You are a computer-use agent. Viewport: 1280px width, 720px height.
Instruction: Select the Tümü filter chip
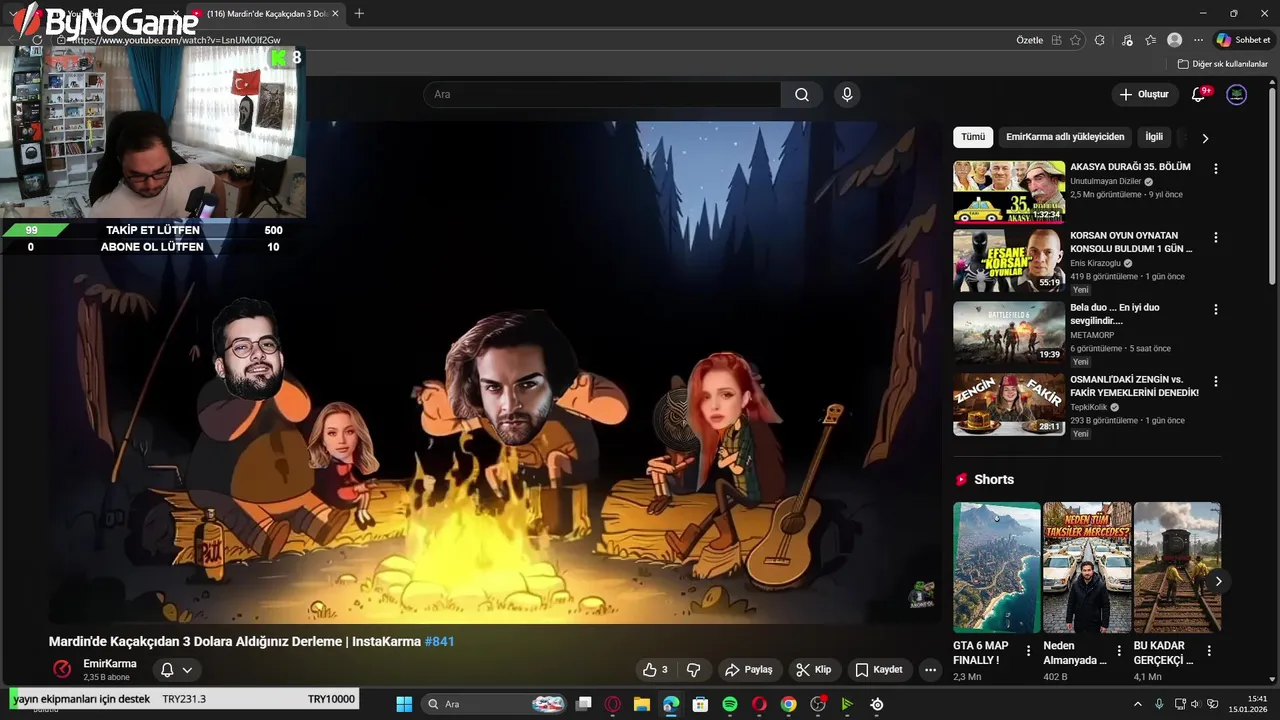(x=973, y=137)
